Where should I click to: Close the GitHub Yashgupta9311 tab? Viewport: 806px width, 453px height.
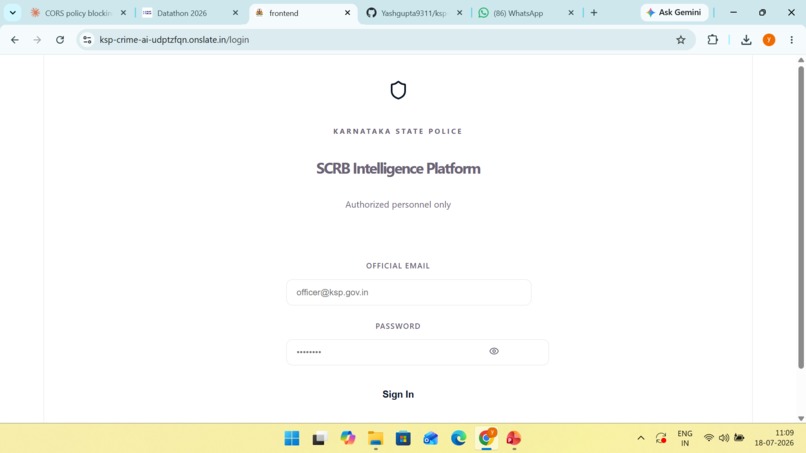click(x=460, y=13)
